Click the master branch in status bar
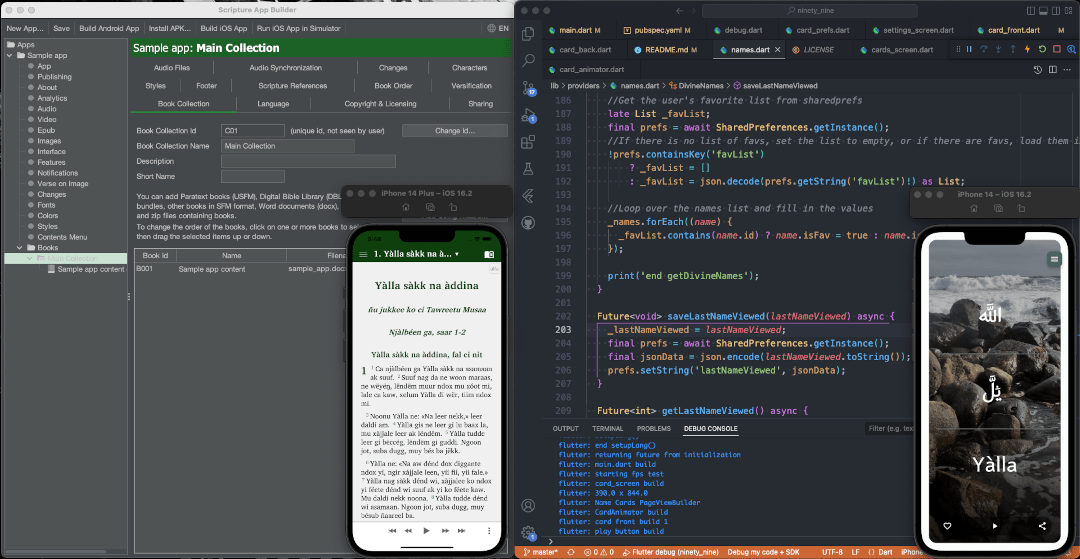1080x559 pixels. 539,552
